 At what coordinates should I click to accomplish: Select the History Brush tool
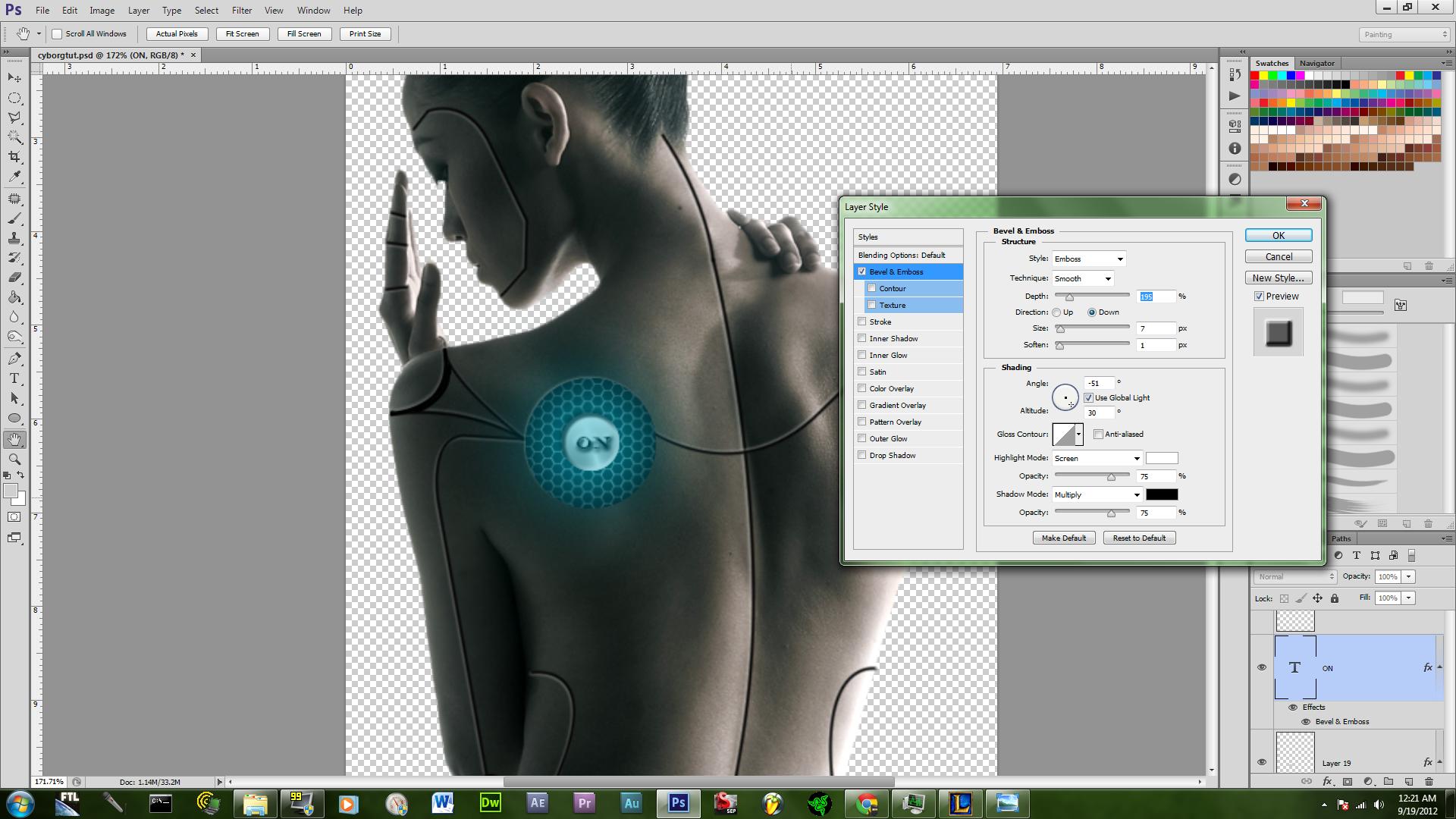click(x=14, y=258)
